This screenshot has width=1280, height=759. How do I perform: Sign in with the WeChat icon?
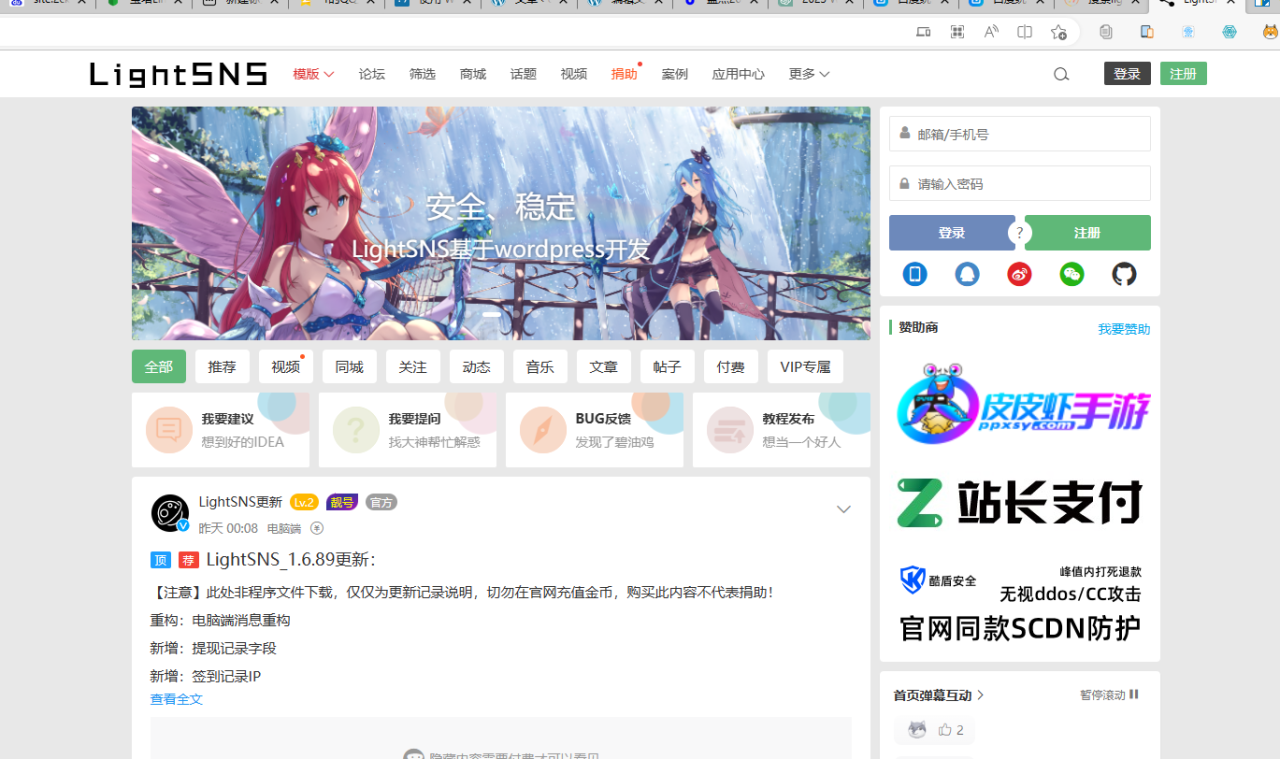click(x=1072, y=274)
